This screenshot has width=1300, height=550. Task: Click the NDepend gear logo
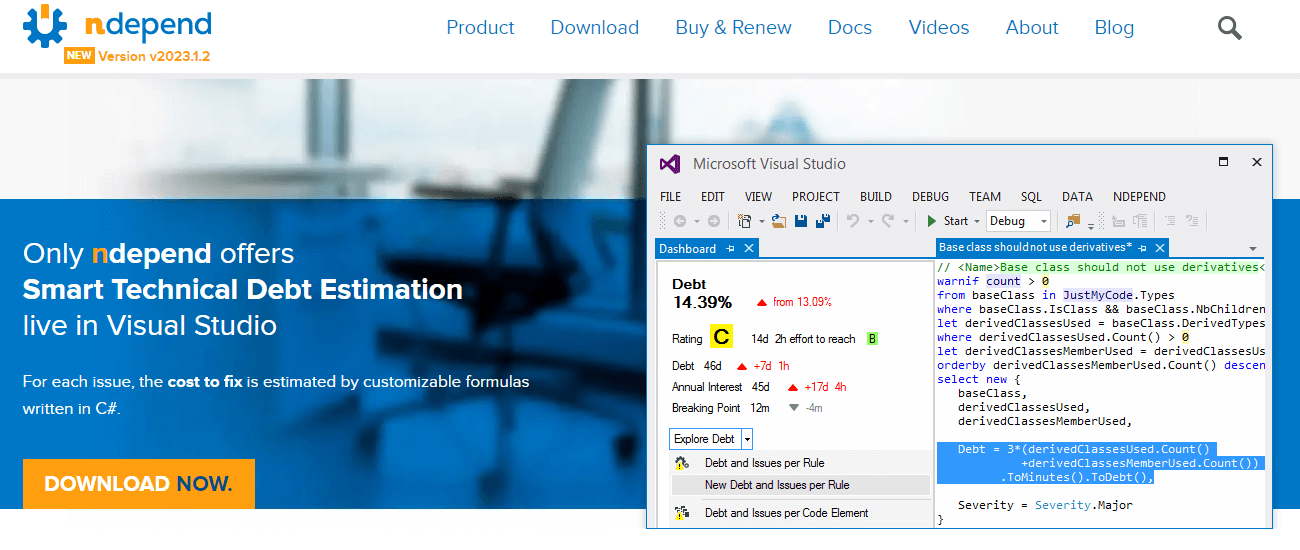[x=45, y=27]
